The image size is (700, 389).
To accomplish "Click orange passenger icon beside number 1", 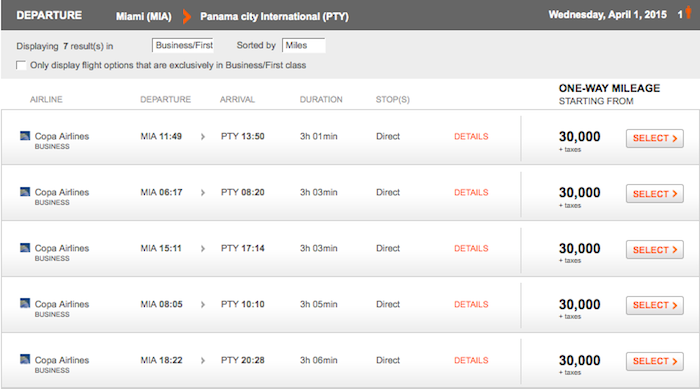I will (689, 12).
